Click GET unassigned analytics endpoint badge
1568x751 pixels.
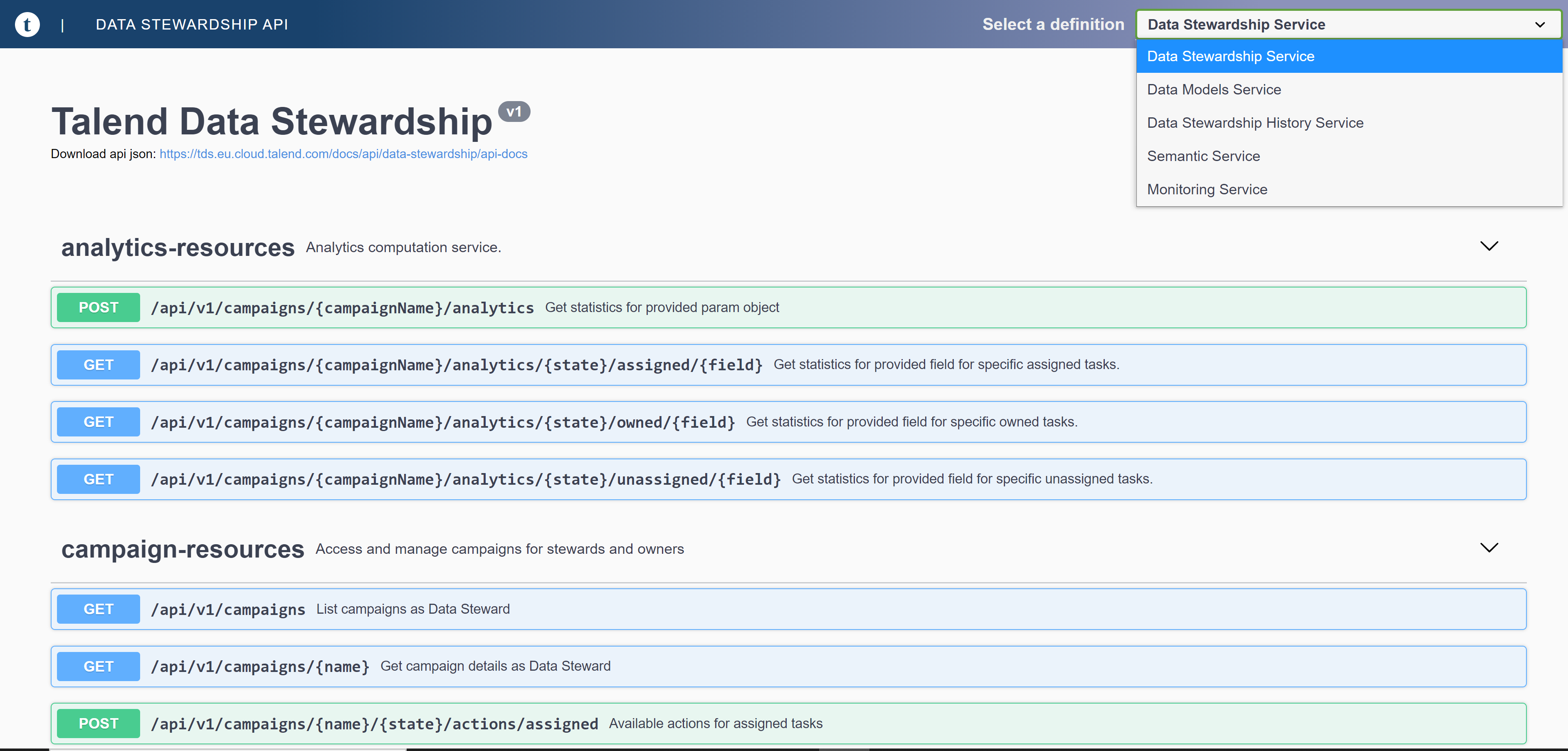pos(98,479)
